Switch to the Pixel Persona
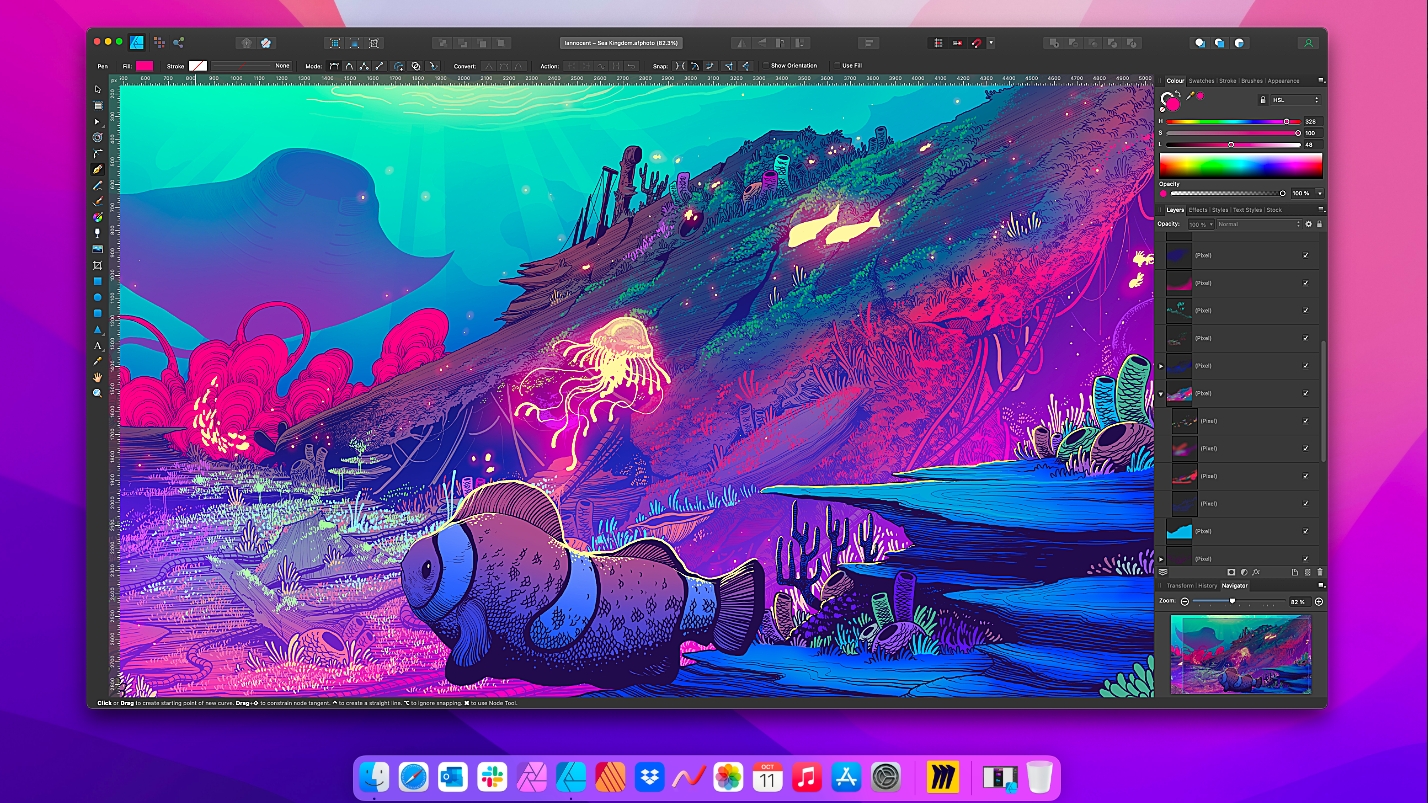 coord(158,43)
